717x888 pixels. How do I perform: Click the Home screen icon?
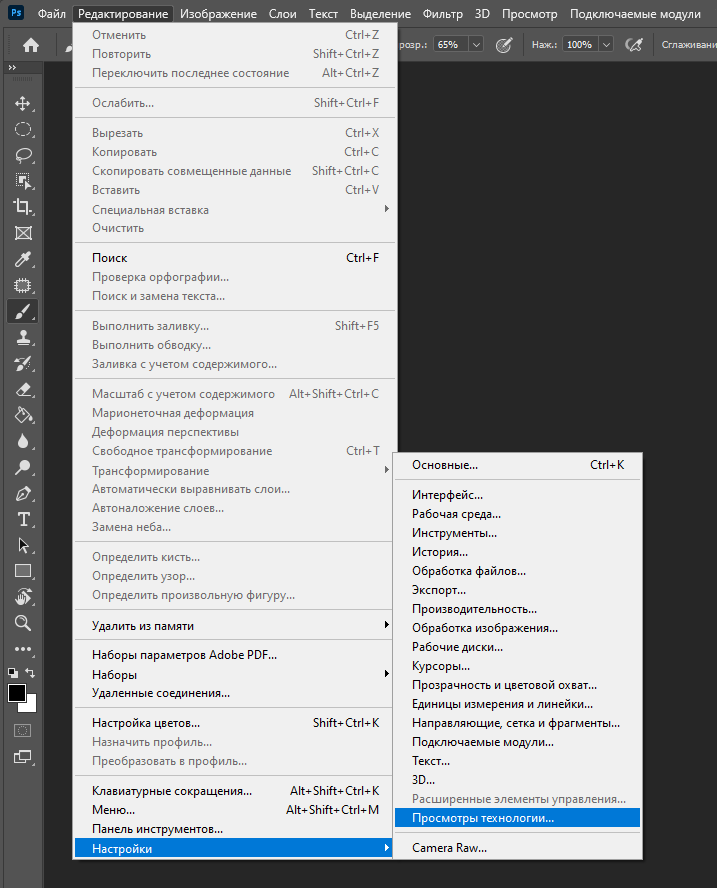[31, 45]
